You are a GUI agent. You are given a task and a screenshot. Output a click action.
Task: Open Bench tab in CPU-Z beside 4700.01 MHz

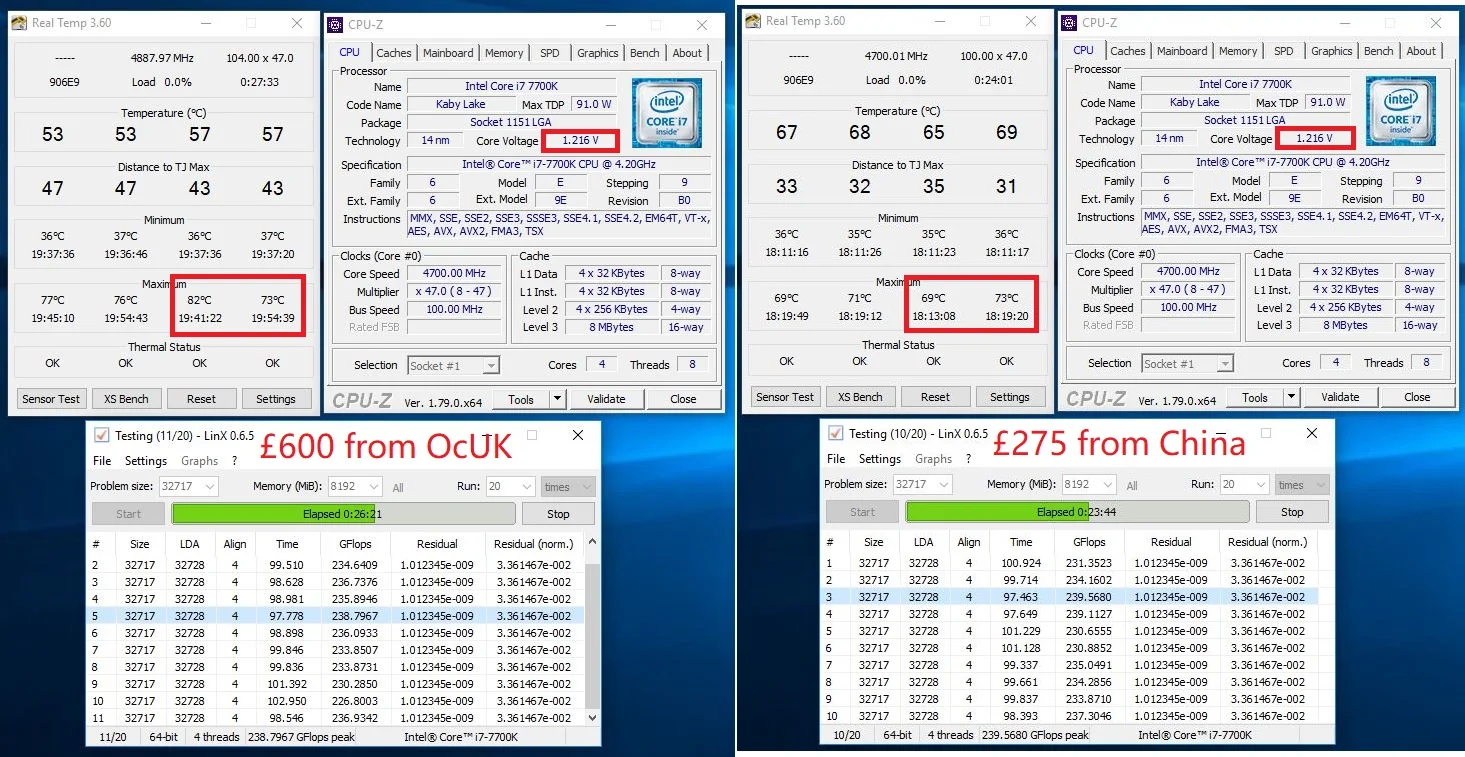1378,51
